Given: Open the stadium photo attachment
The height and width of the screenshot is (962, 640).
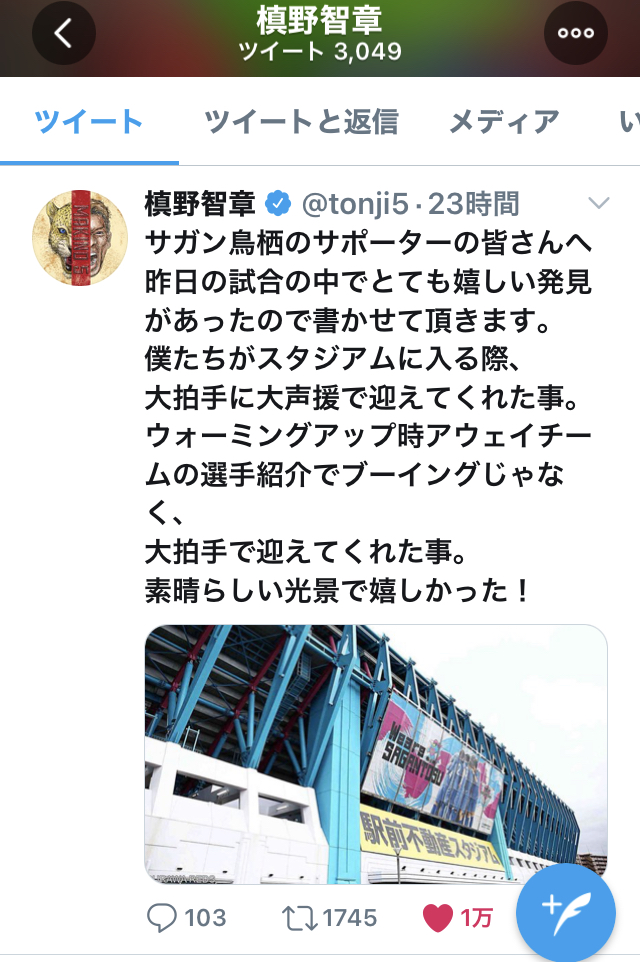Looking at the screenshot, I should tap(376, 754).
